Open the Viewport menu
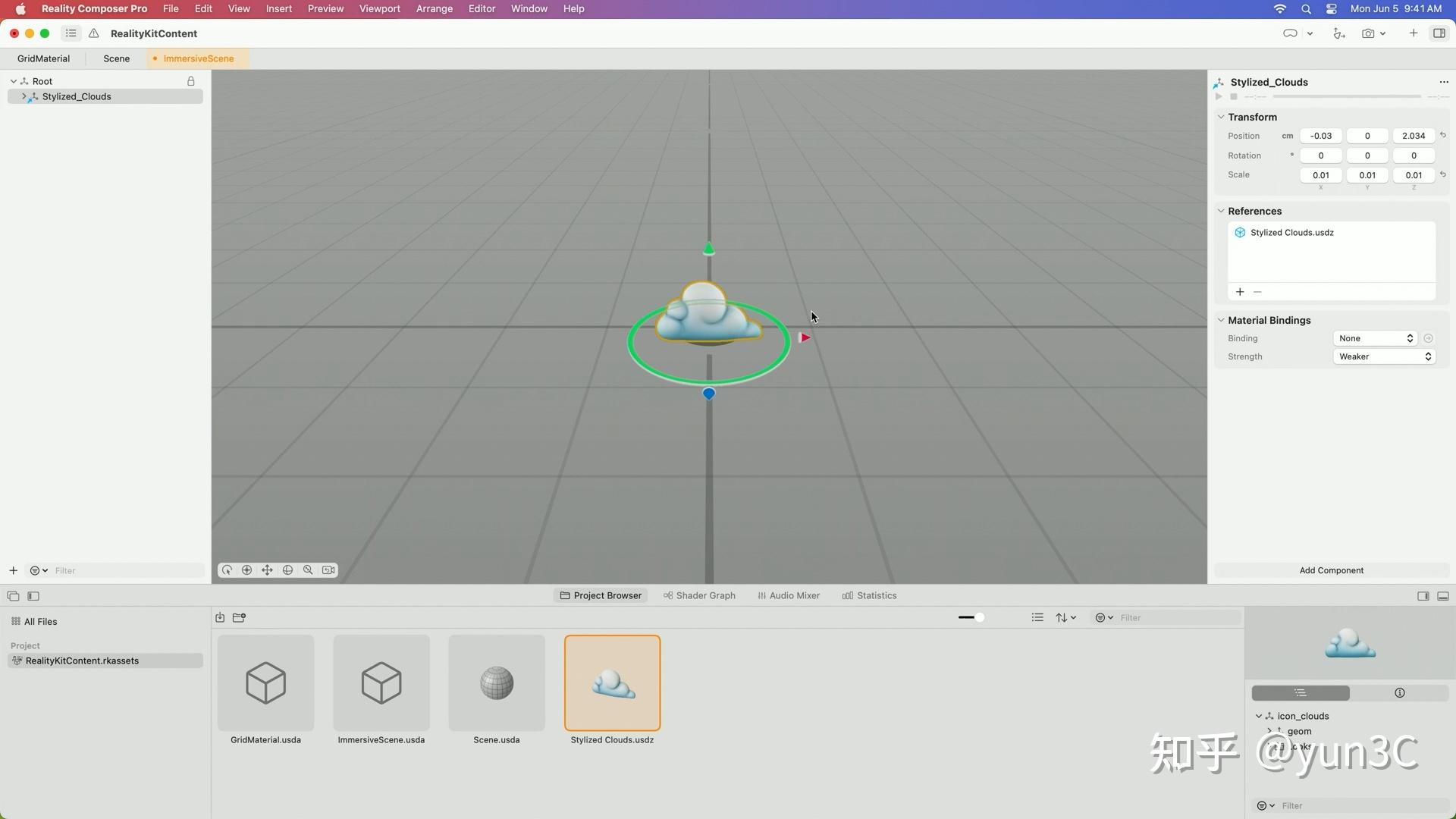 tap(379, 9)
